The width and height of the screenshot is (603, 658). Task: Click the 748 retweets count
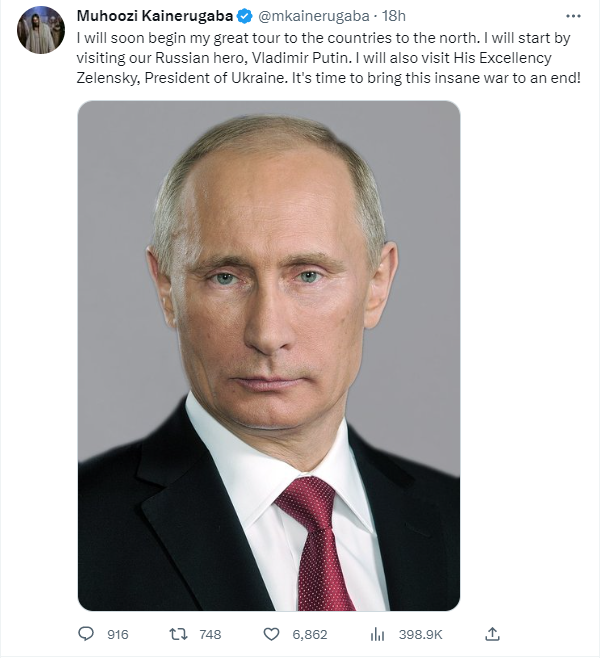(210, 634)
